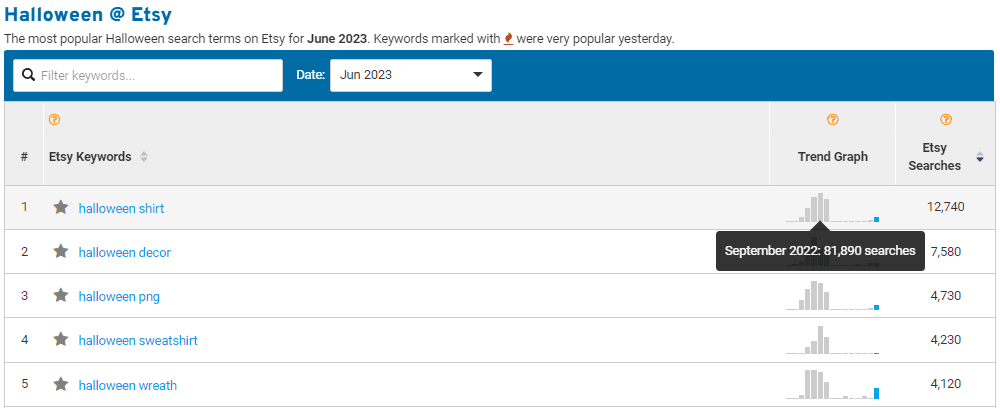Open the halloween shirt keyword link
1000x408 pixels.
[121, 209]
